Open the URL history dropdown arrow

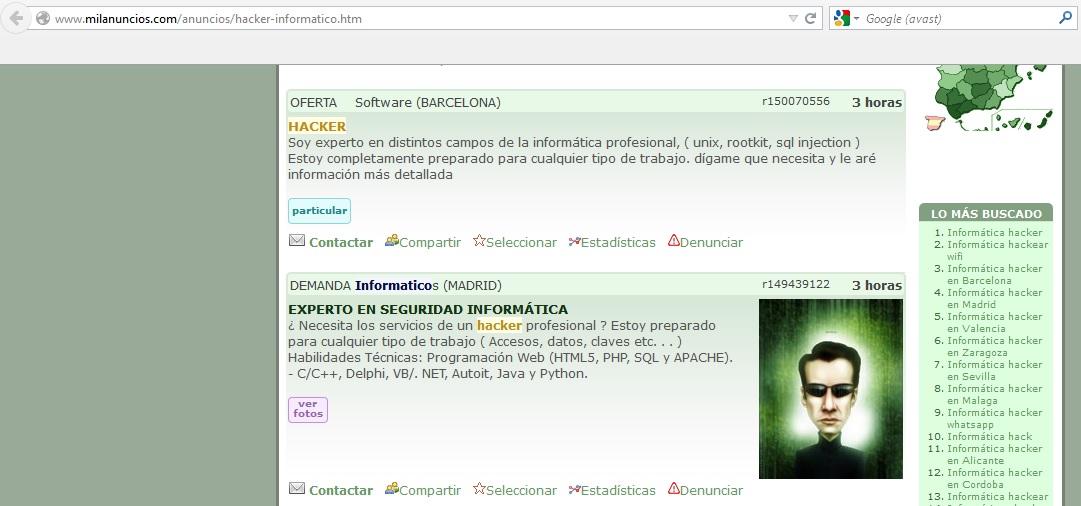tap(793, 19)
